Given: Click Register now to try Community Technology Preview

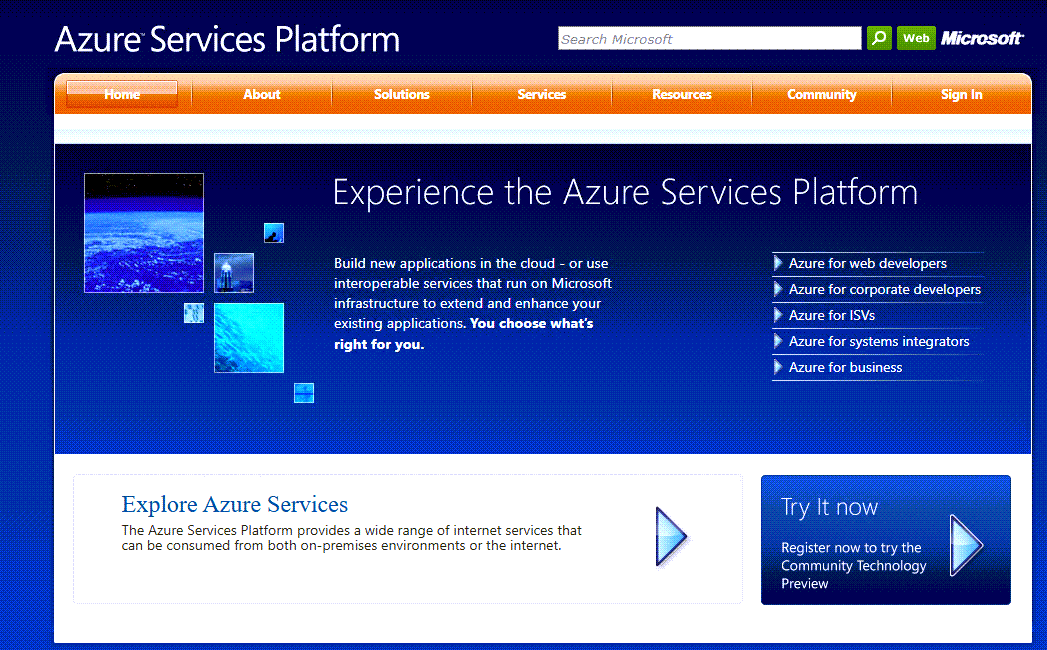Looking at the screenshot, I should pyautogui.click(x=853, y=565).
